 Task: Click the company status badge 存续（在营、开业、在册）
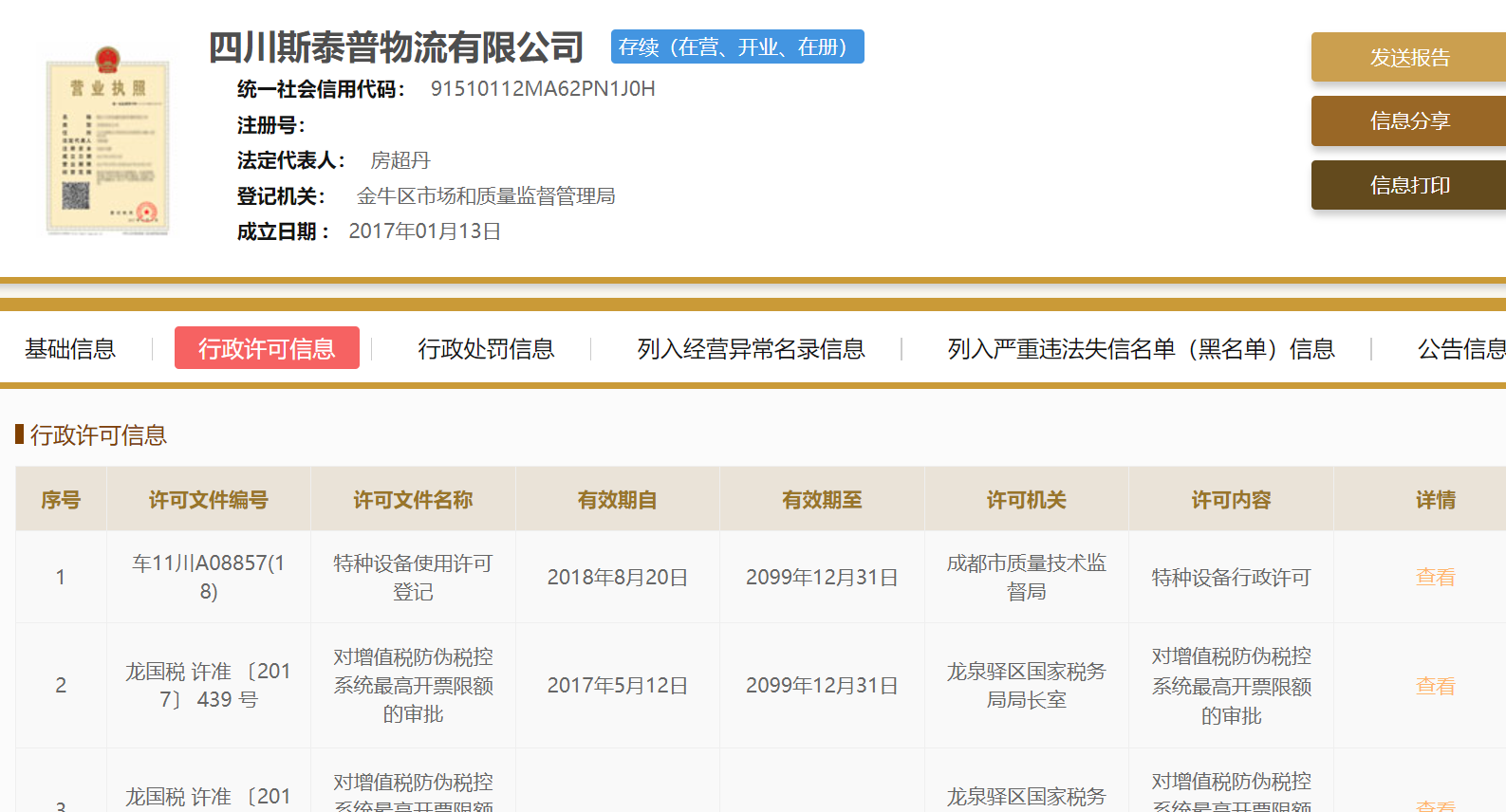click(737, 46)
